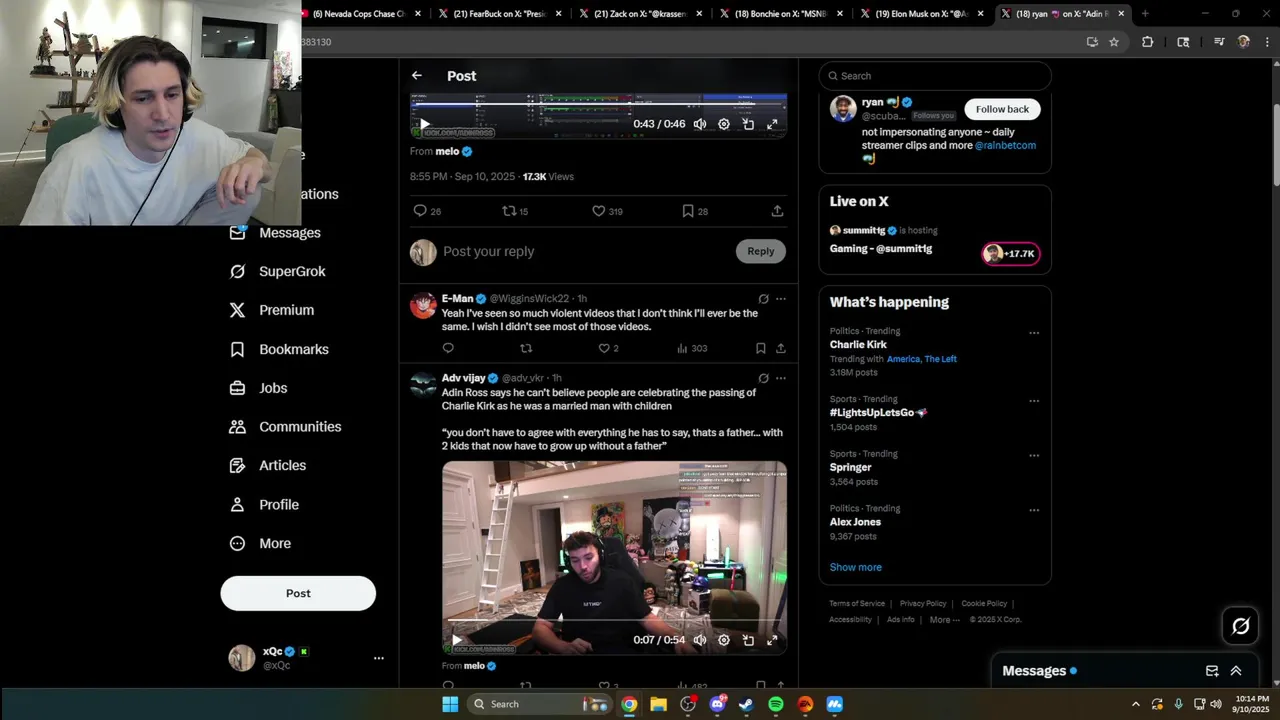The width and height of the screenshot is (1280, 720).
Task: Open Grok floating button
Action: 1241,626
